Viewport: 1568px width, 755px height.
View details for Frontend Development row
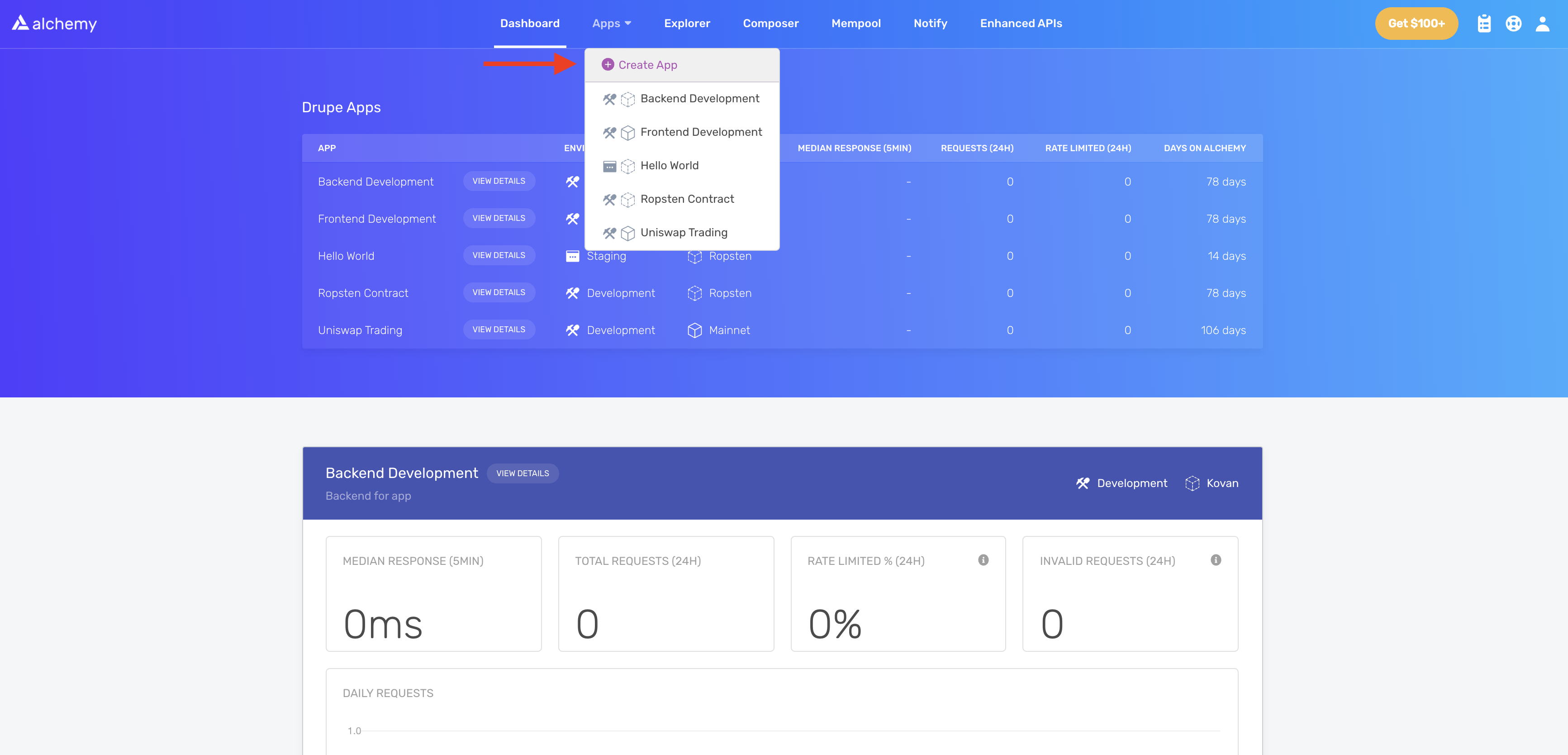pos(499,219)
